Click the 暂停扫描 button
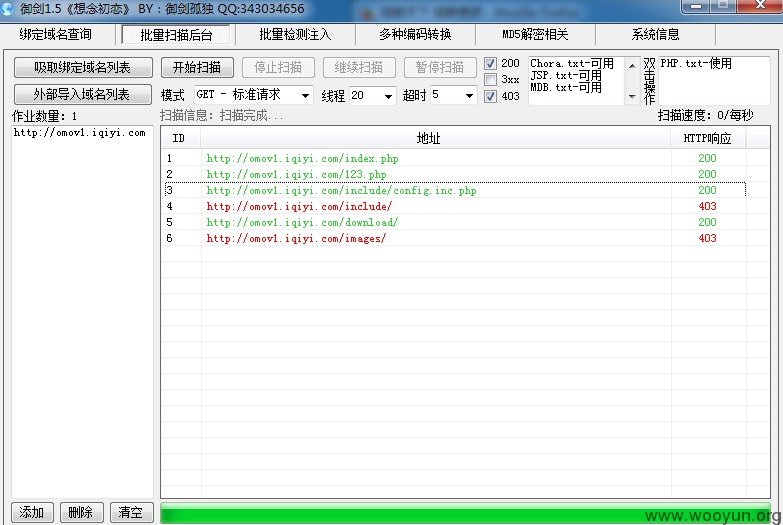Image resolution: width=783 pixels, height=525 pixels. 440,67
